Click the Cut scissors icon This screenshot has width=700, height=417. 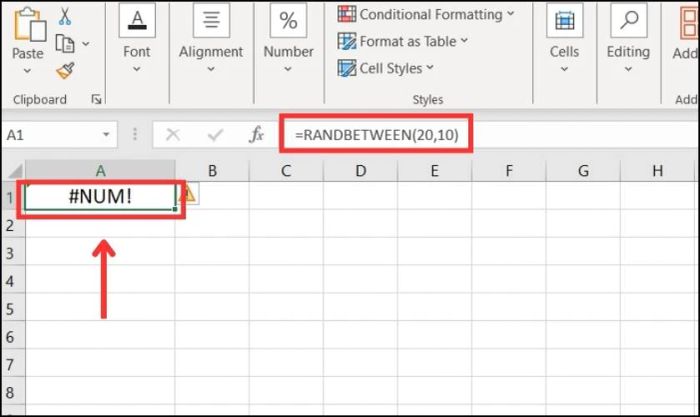click(65, 16)
